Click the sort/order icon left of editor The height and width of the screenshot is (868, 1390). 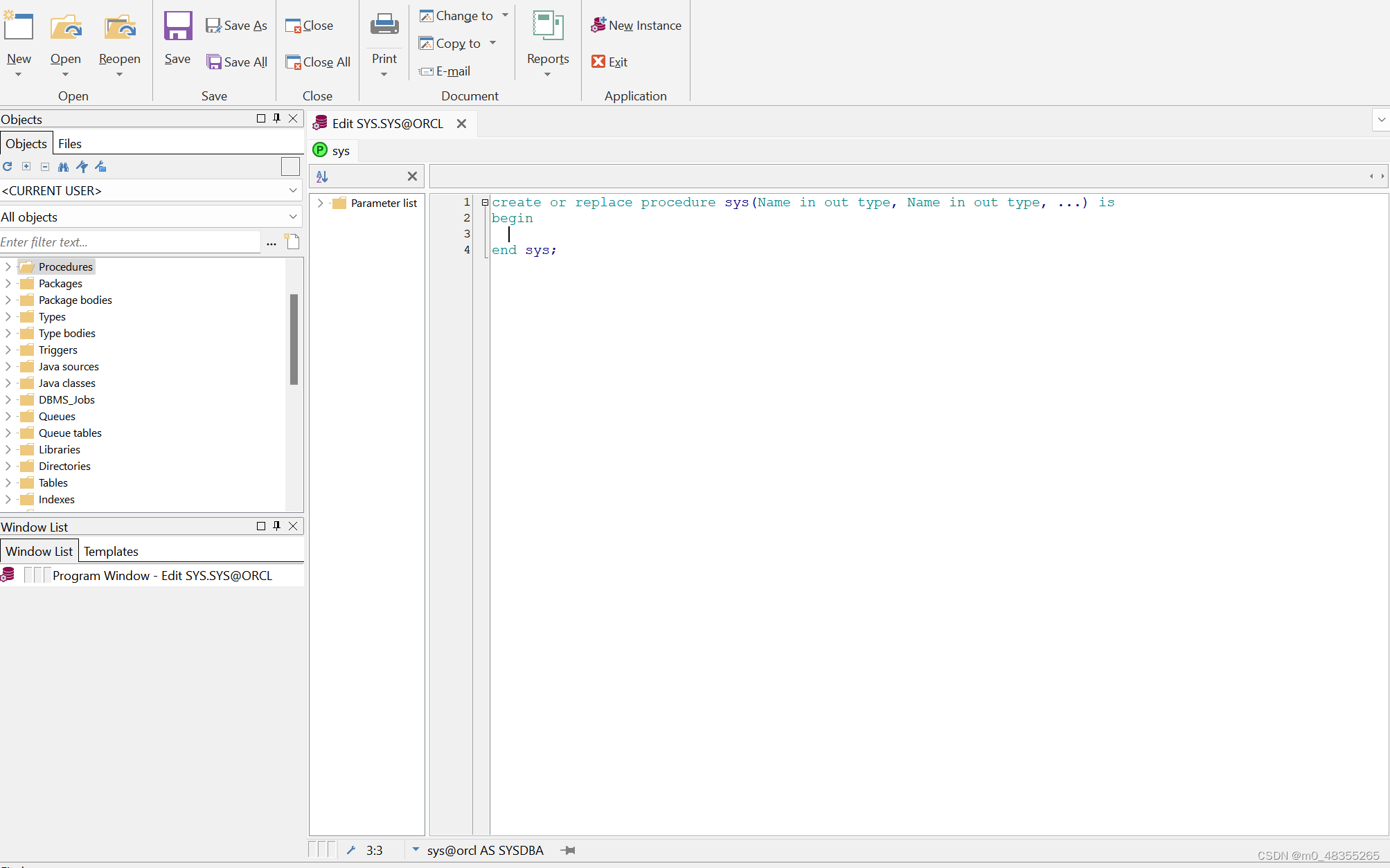pyautogui.click(x=322, y=176)
